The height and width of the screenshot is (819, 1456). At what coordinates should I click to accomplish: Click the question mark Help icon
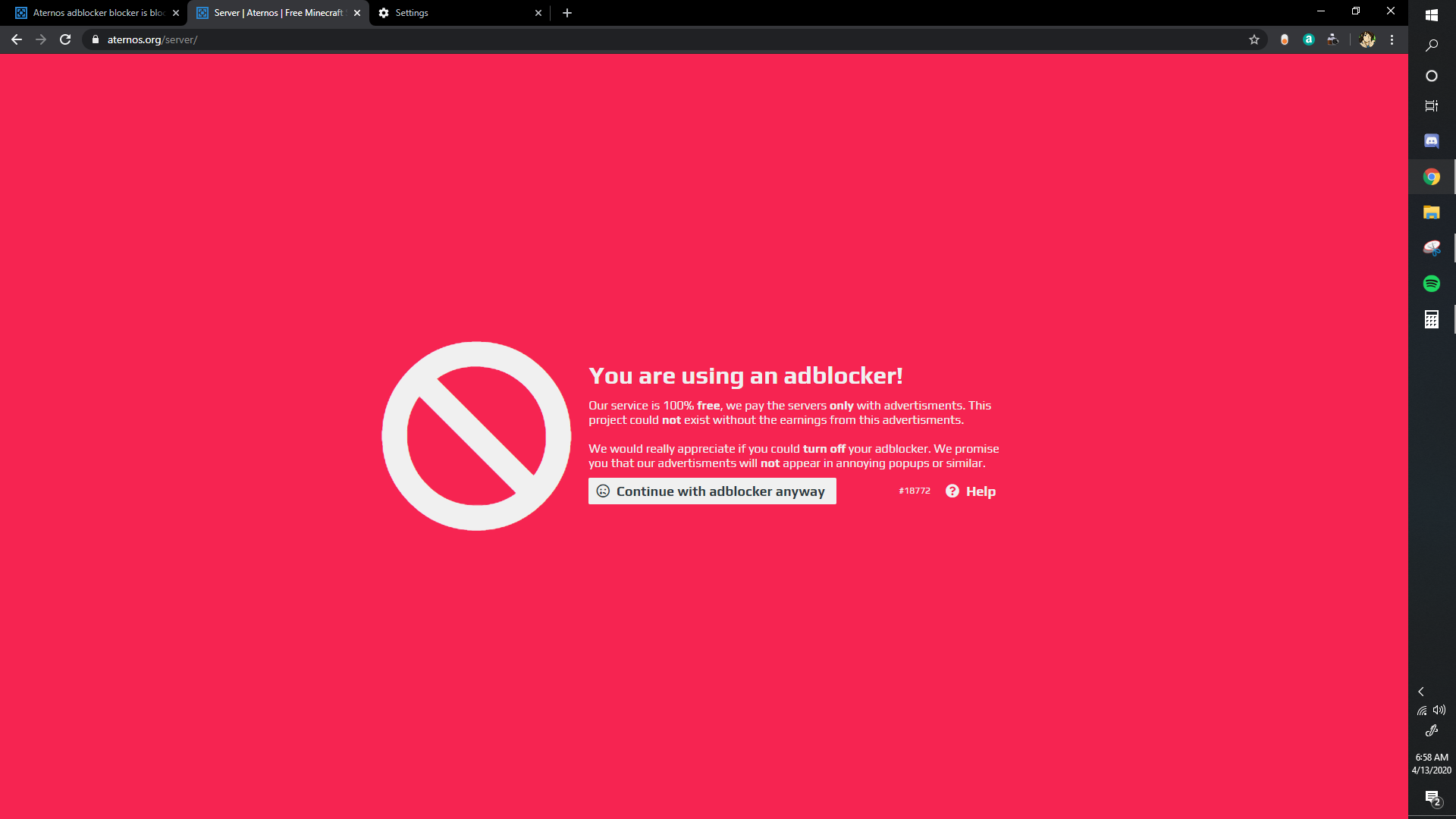pos(952,491)
